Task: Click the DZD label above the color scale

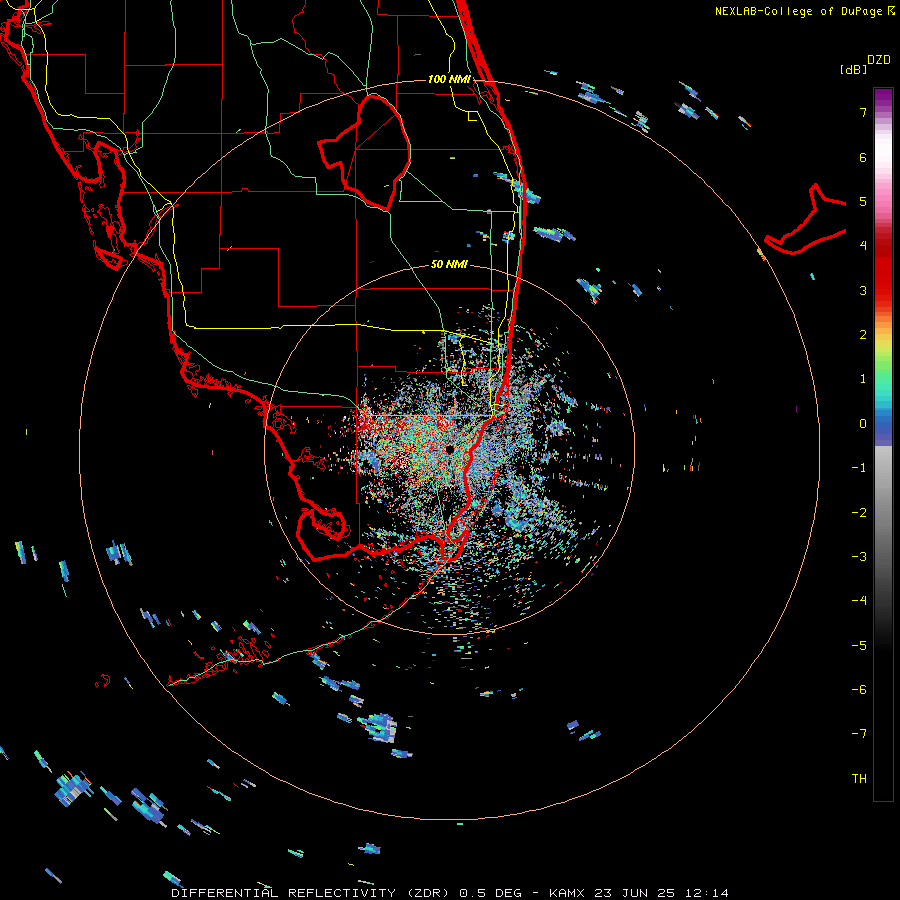Action: pos(879,60)
